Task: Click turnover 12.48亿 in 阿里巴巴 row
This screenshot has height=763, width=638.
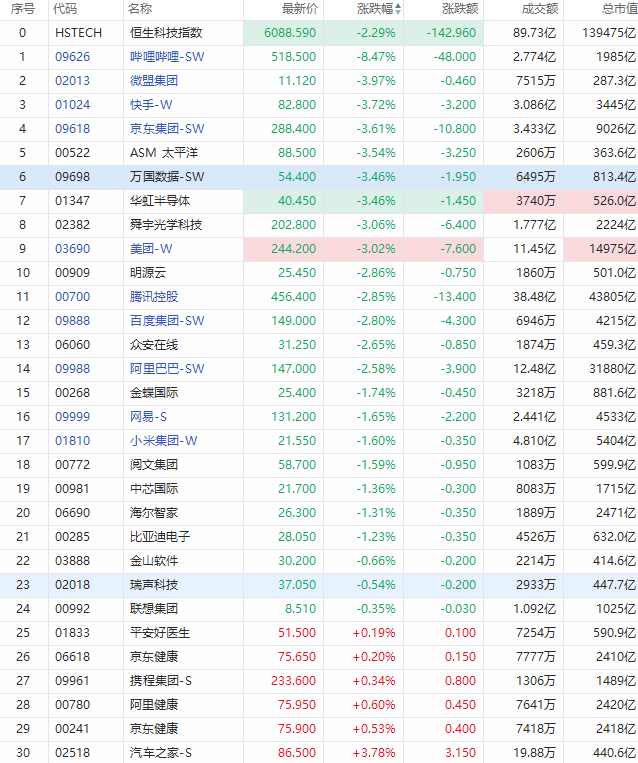Action: coord(534,369)
